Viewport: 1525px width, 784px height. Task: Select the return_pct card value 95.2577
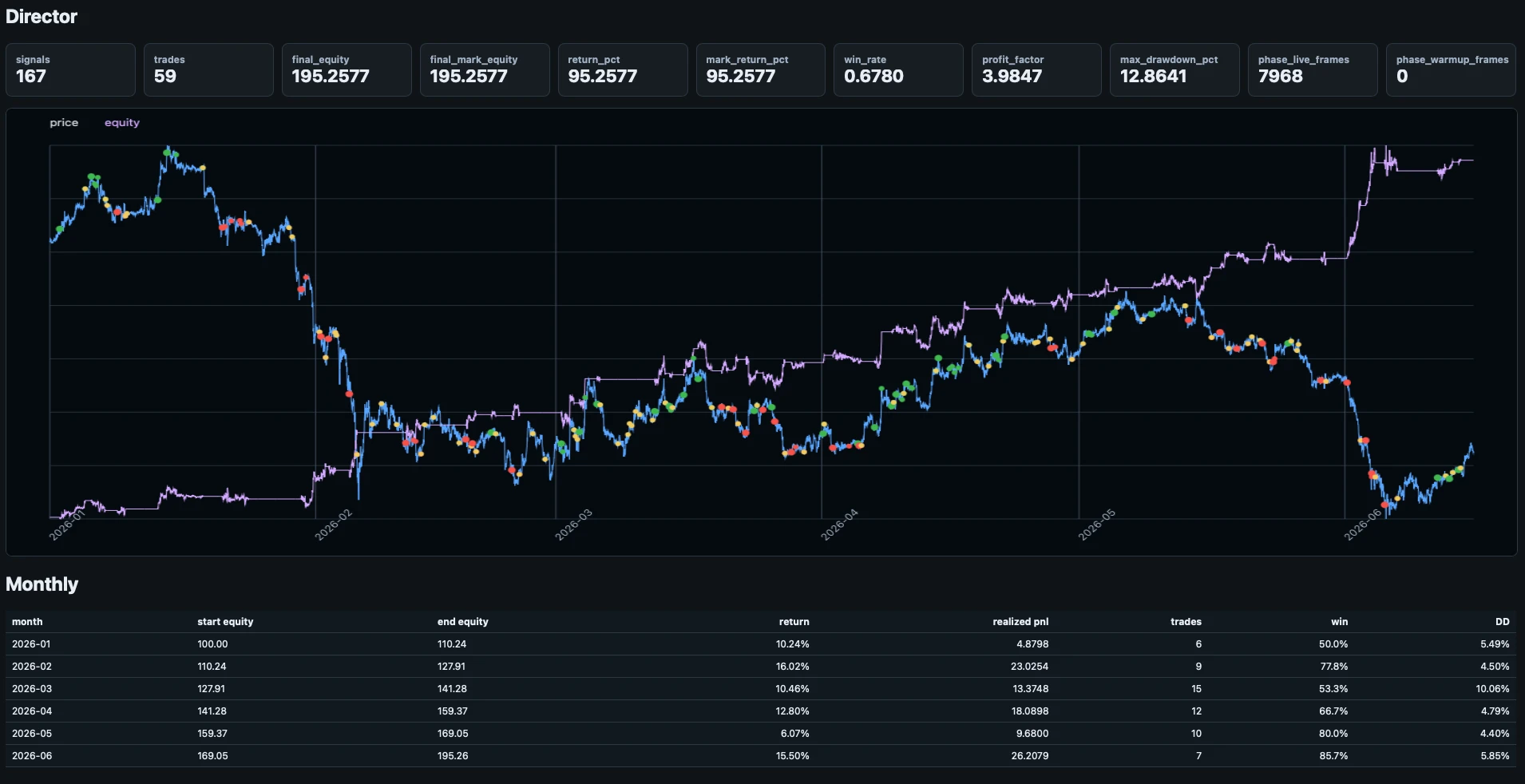[603, 77]
